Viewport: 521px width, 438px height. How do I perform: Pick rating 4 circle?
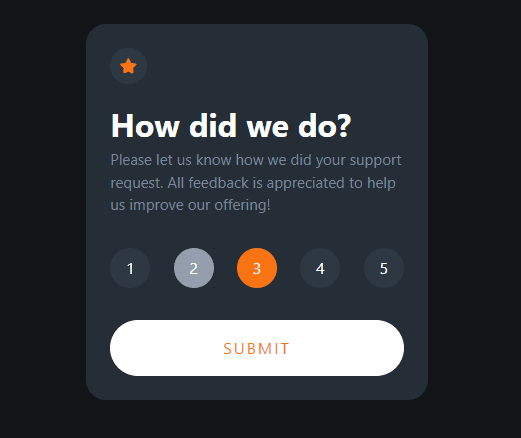click(320, 268)
